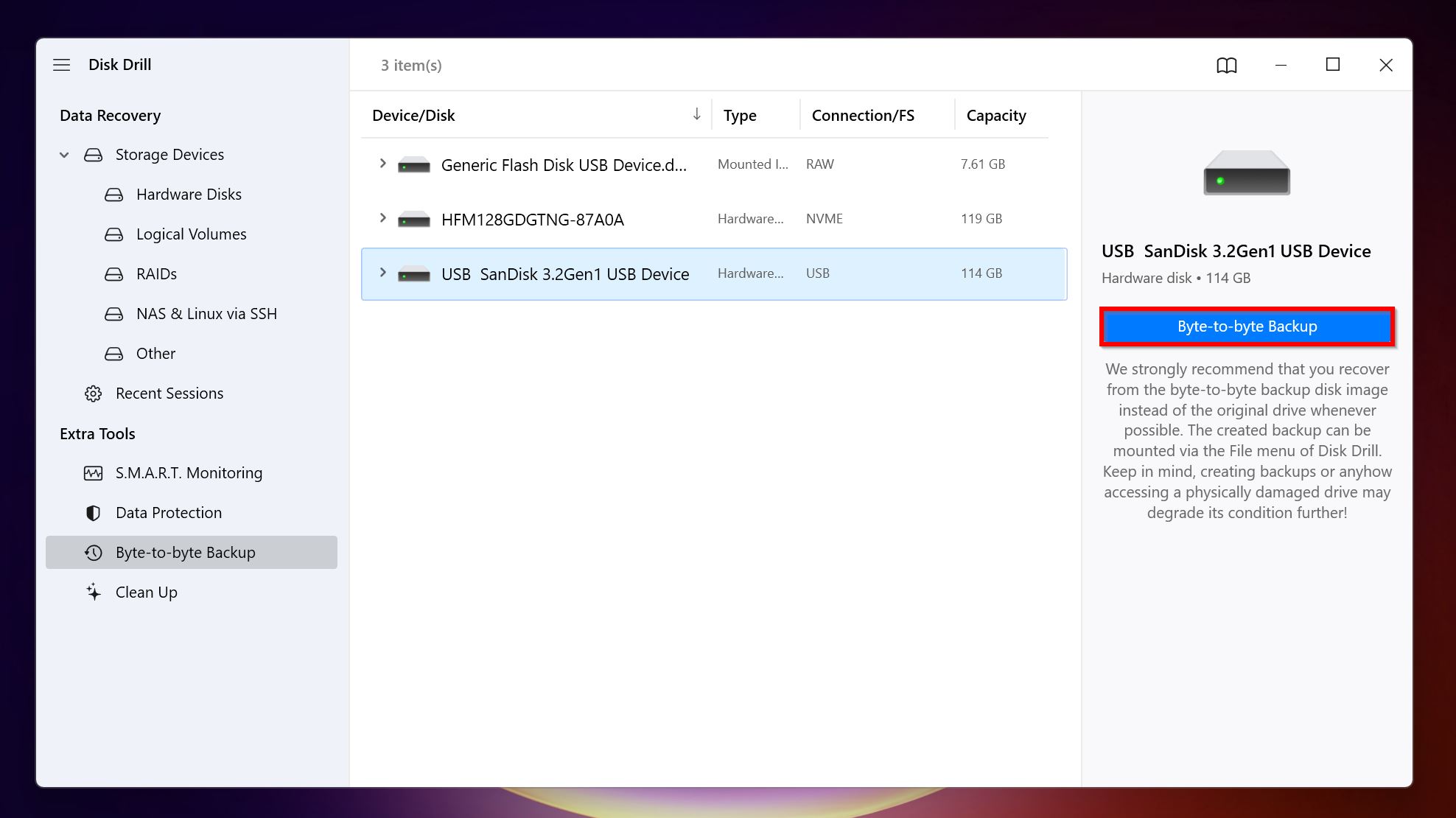Open Recent Sessions

169,394
